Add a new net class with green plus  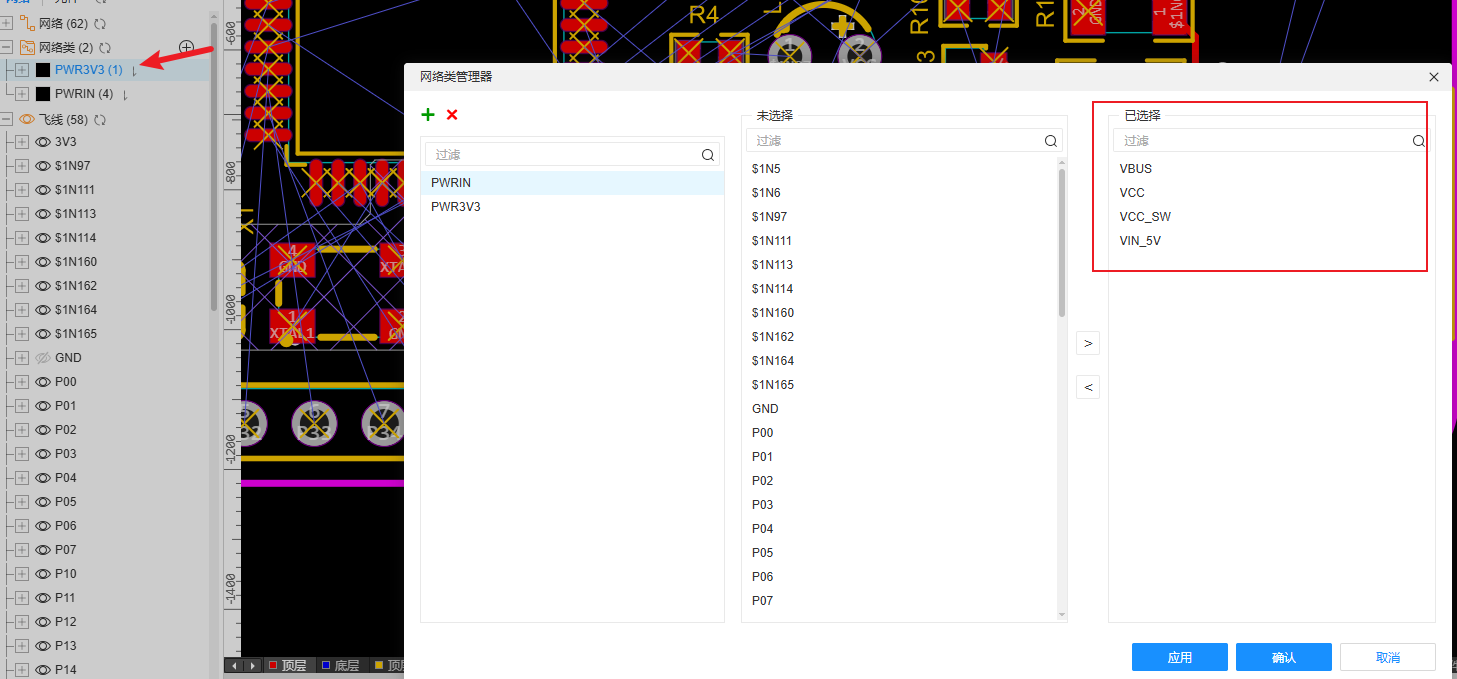pyautogui.click(x=428, y=115)
